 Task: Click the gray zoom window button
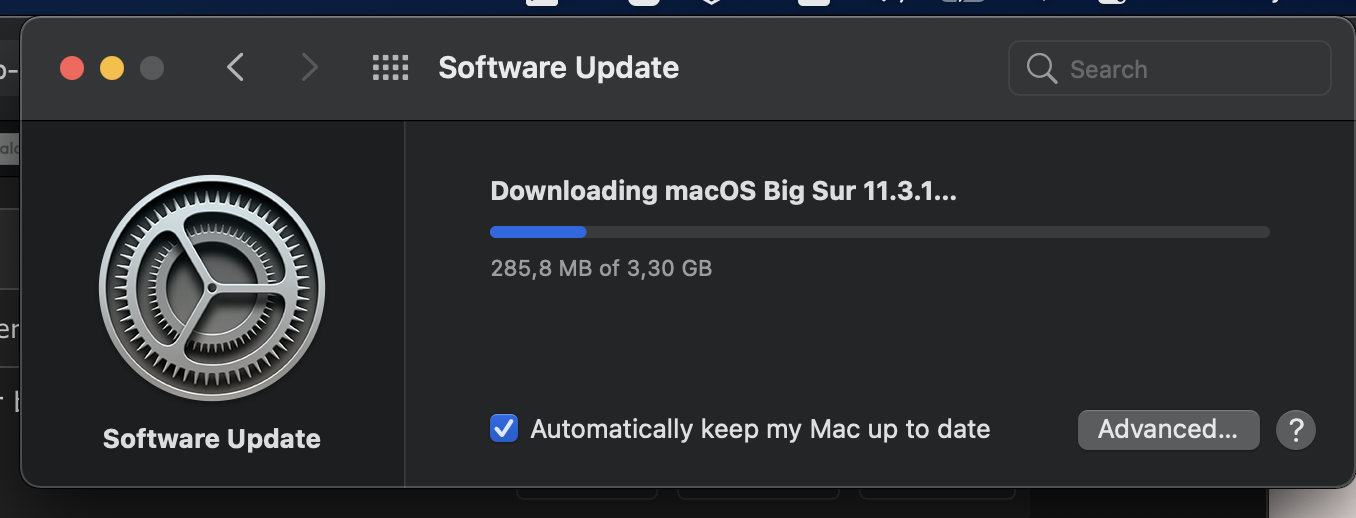point(152,68)
